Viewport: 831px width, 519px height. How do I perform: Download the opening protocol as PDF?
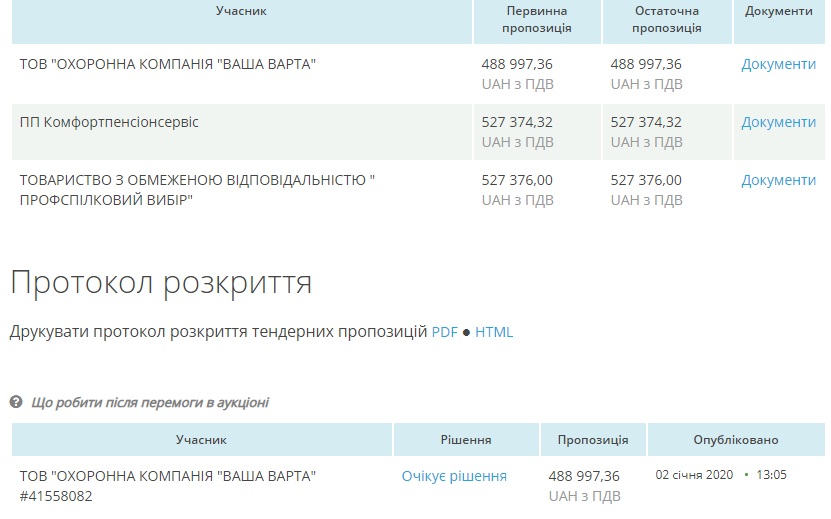point(444,332)
